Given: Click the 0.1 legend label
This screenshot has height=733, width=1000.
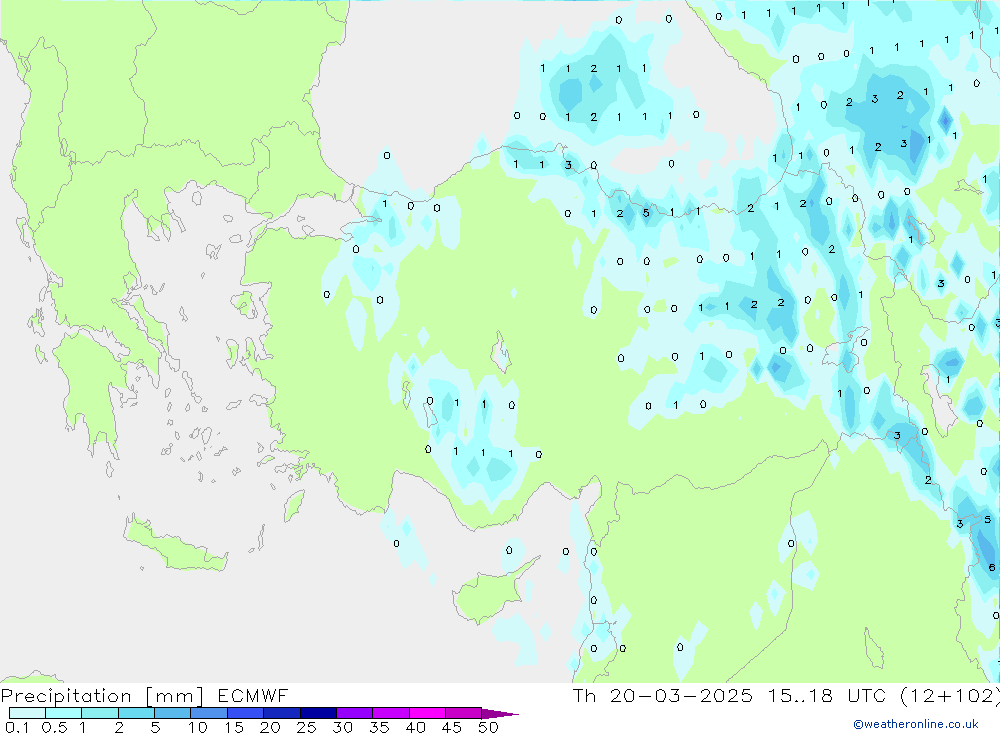Looking at the screenshot, I should (x=17, y=727).
